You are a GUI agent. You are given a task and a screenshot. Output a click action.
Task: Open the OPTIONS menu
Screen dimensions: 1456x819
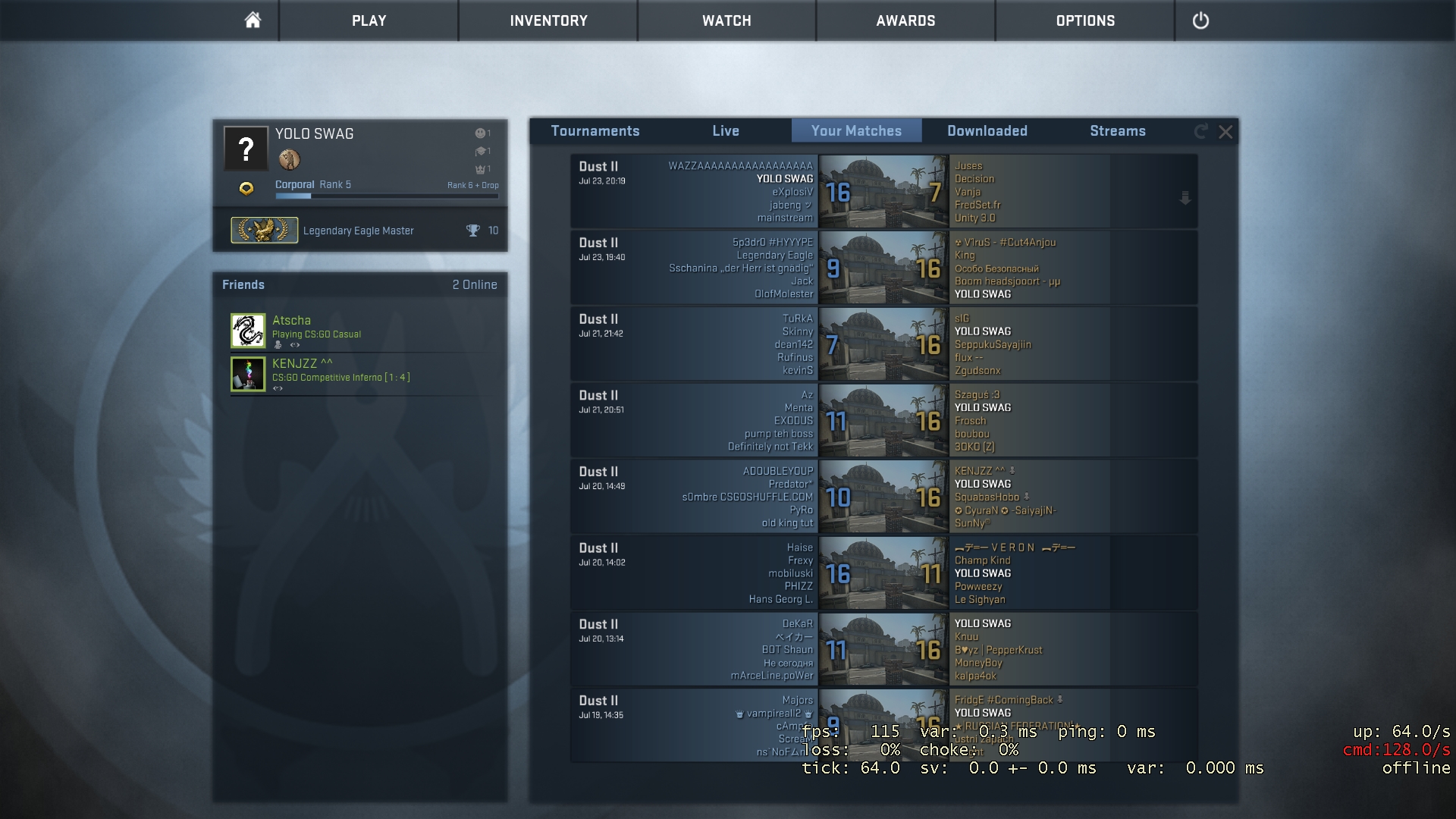click(x=1085, y=20)
